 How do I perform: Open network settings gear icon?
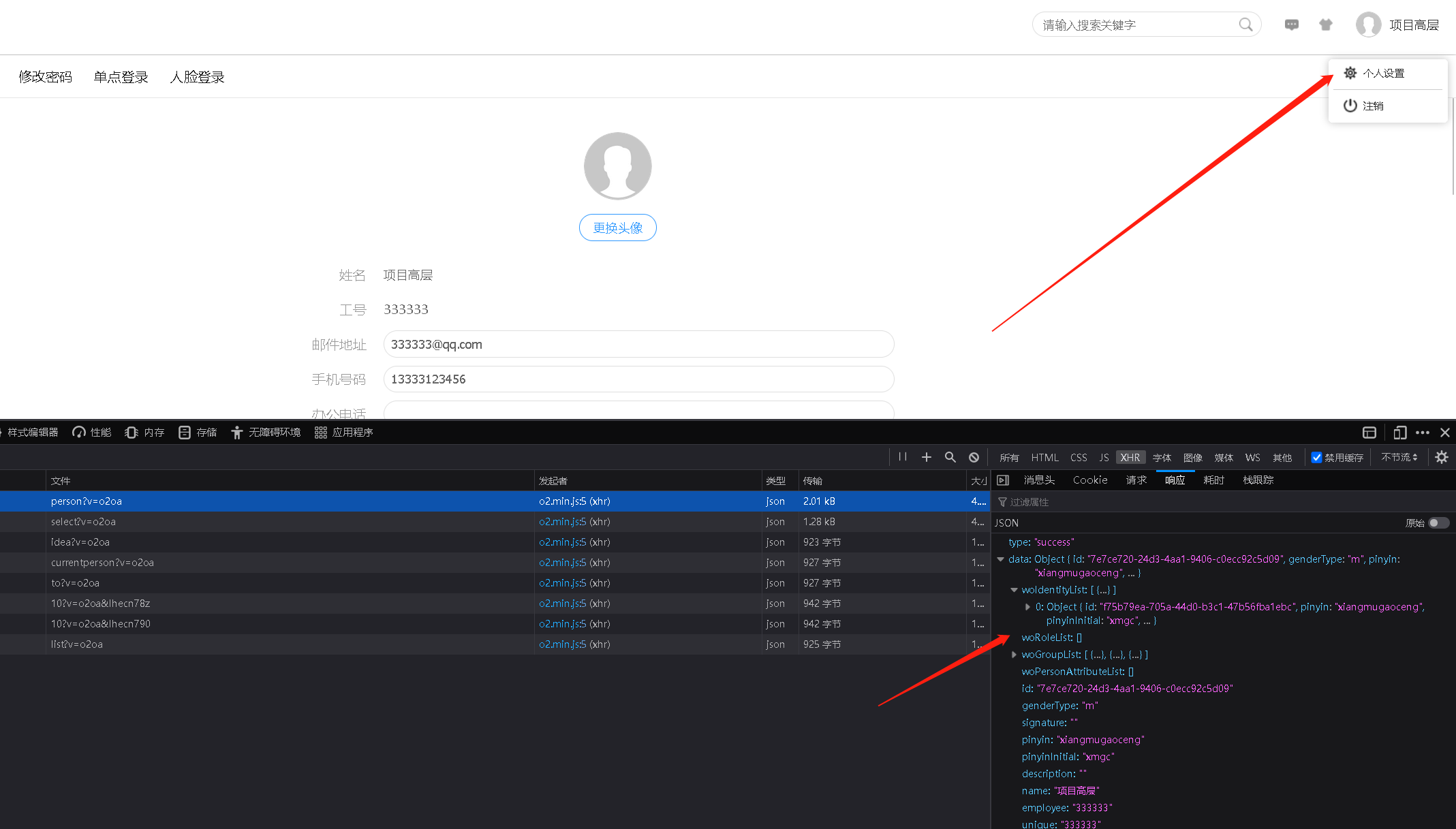click(1442, 457)
